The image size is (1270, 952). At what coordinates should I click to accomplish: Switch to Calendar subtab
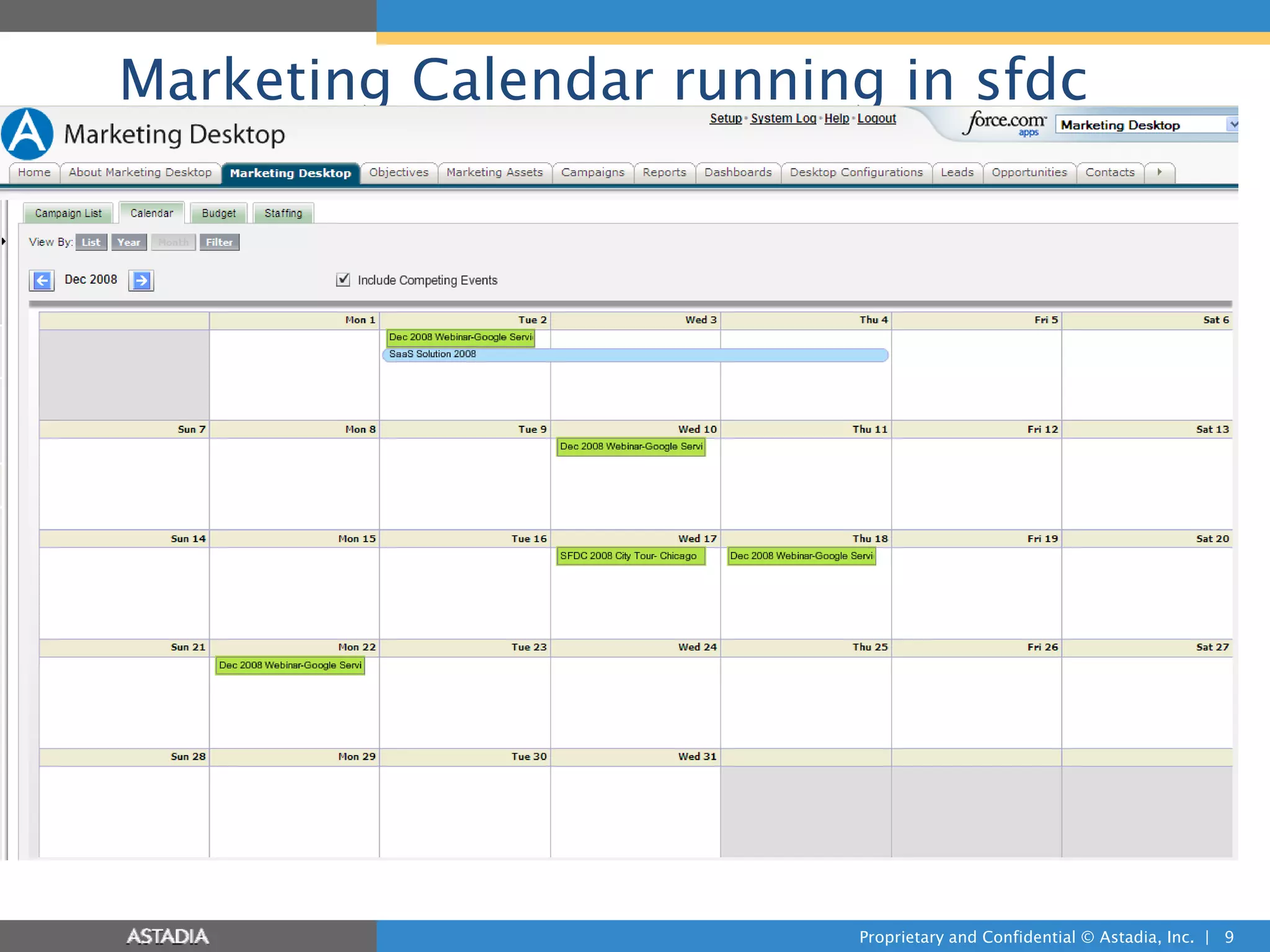click(152, 213)
